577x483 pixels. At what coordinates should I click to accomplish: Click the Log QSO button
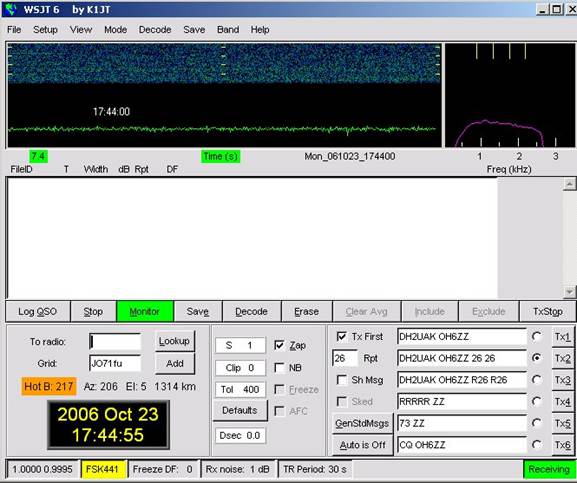38,312
